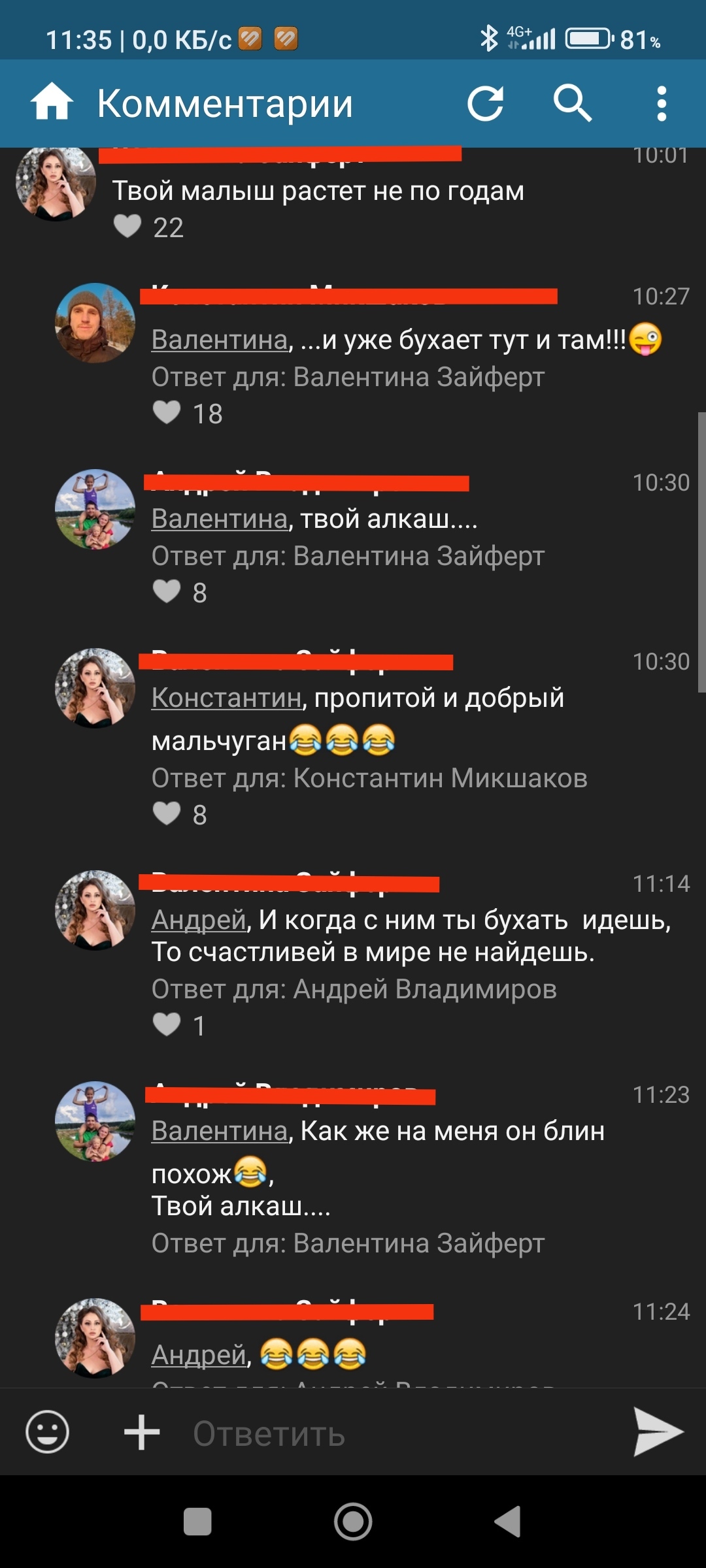706x1568 pixels.
Task: Toggle the heart on the 11:14 comment
Action: tap(167, 1024)
